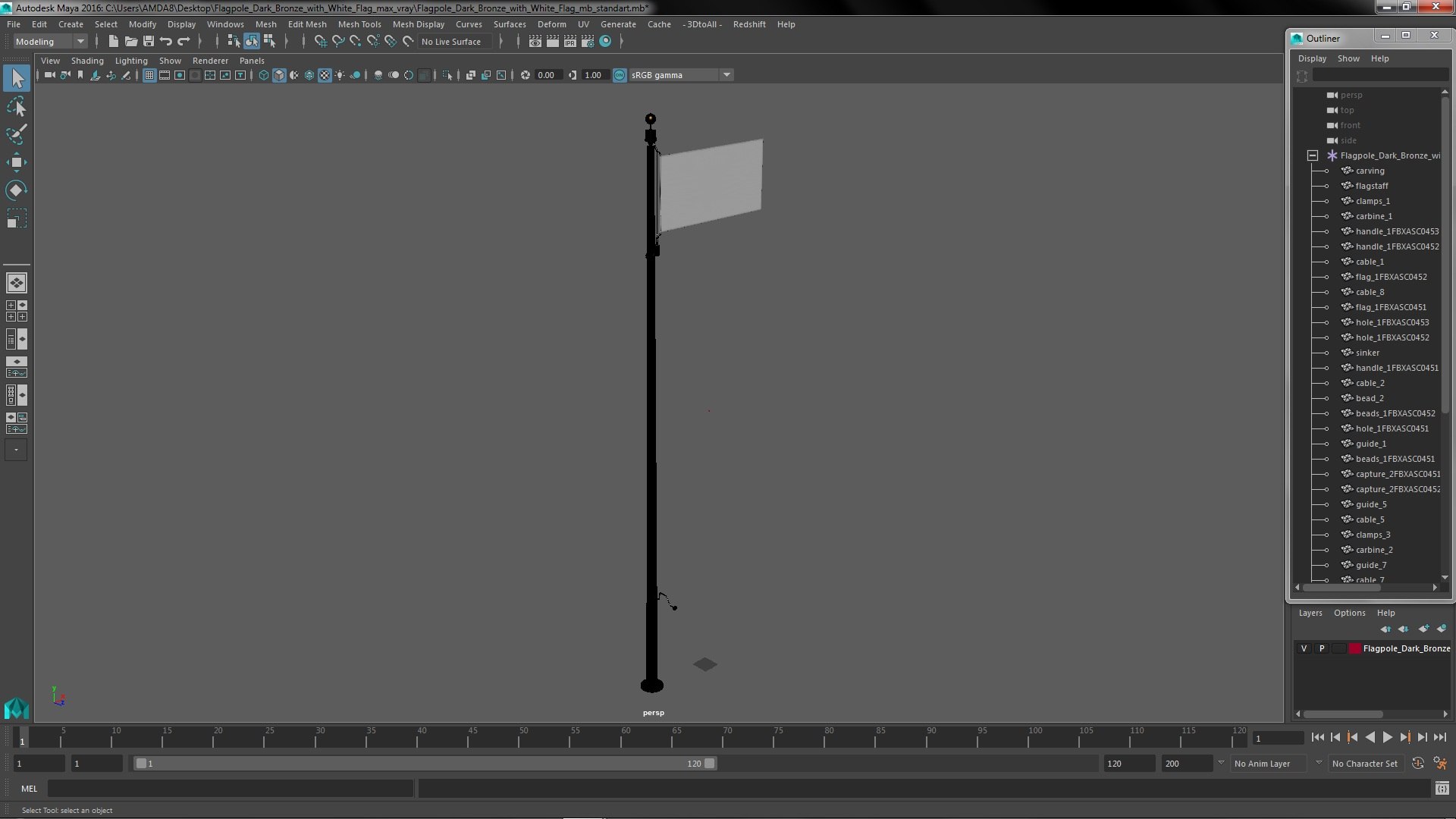This screenshot has height=819, width=1456.
Task: Open the Shading panel menu
Action: pos(87,61)
